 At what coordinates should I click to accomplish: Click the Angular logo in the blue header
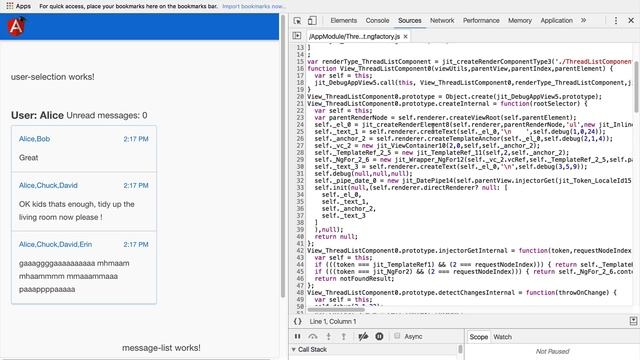click(x=16, y=27)
